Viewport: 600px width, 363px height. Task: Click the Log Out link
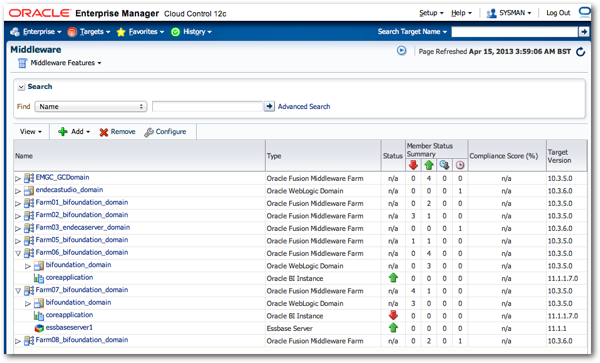(558, 13)
